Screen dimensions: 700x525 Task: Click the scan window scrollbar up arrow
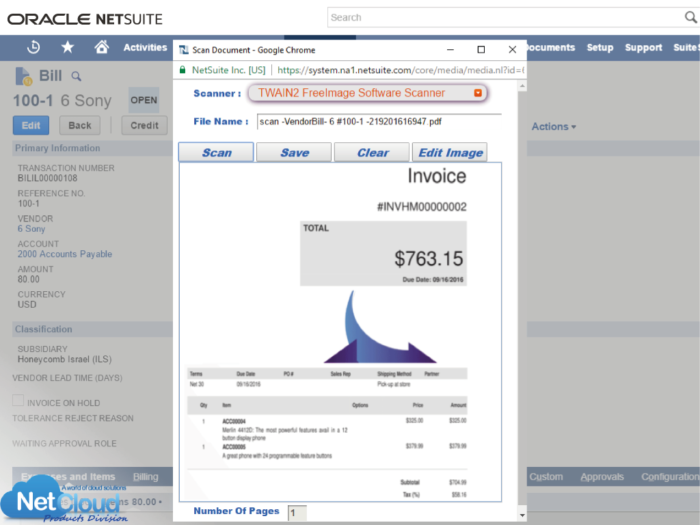pos(522,86)
